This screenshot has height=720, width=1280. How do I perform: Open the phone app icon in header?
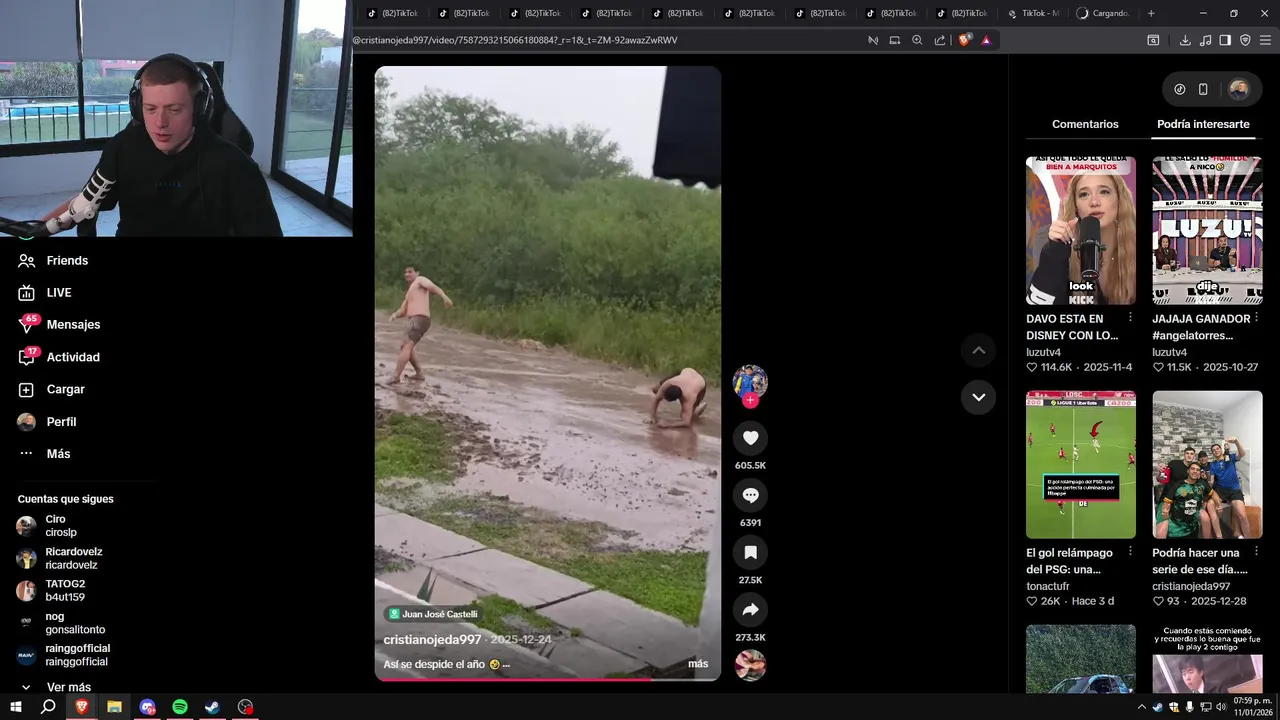tap(1203, 89)
